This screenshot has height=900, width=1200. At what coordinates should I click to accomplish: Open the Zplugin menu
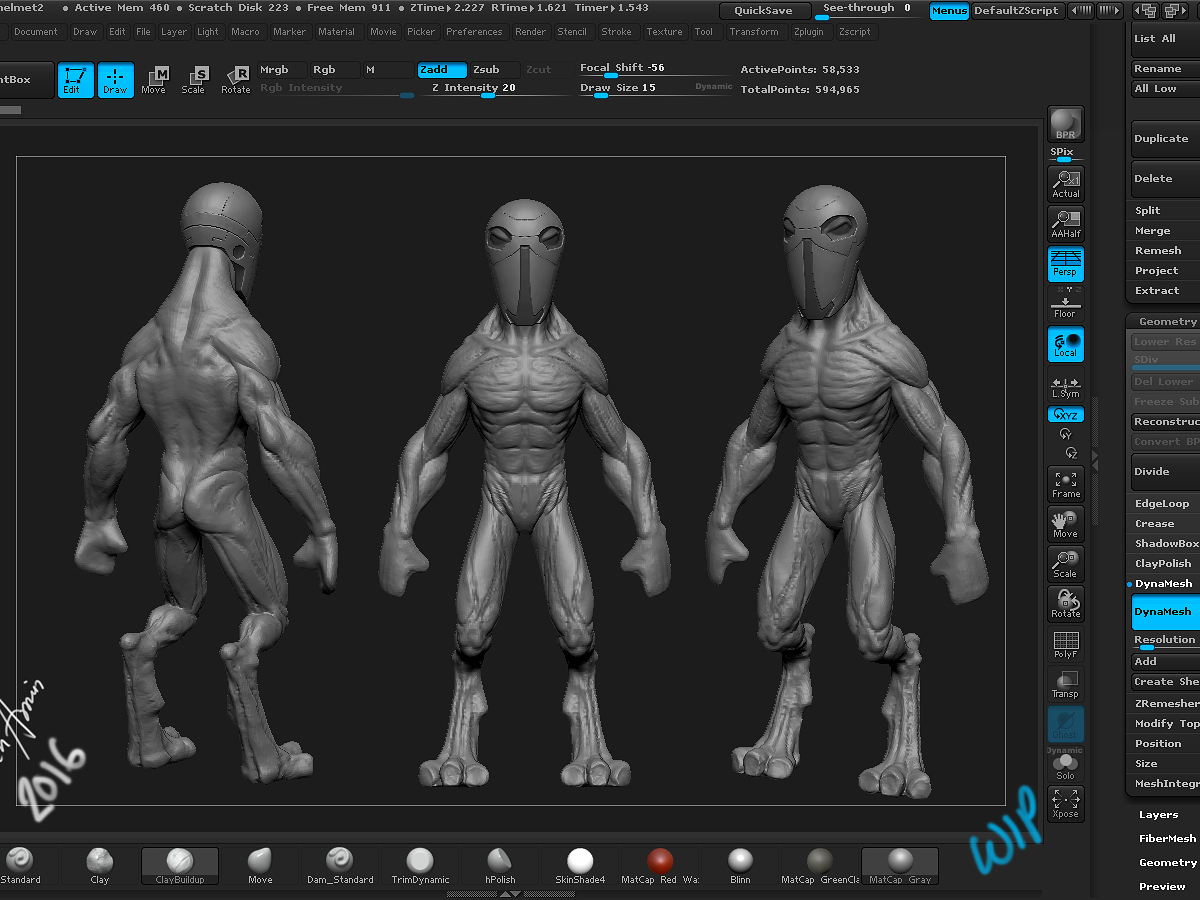pyautogui.click(x=809, y=32)
